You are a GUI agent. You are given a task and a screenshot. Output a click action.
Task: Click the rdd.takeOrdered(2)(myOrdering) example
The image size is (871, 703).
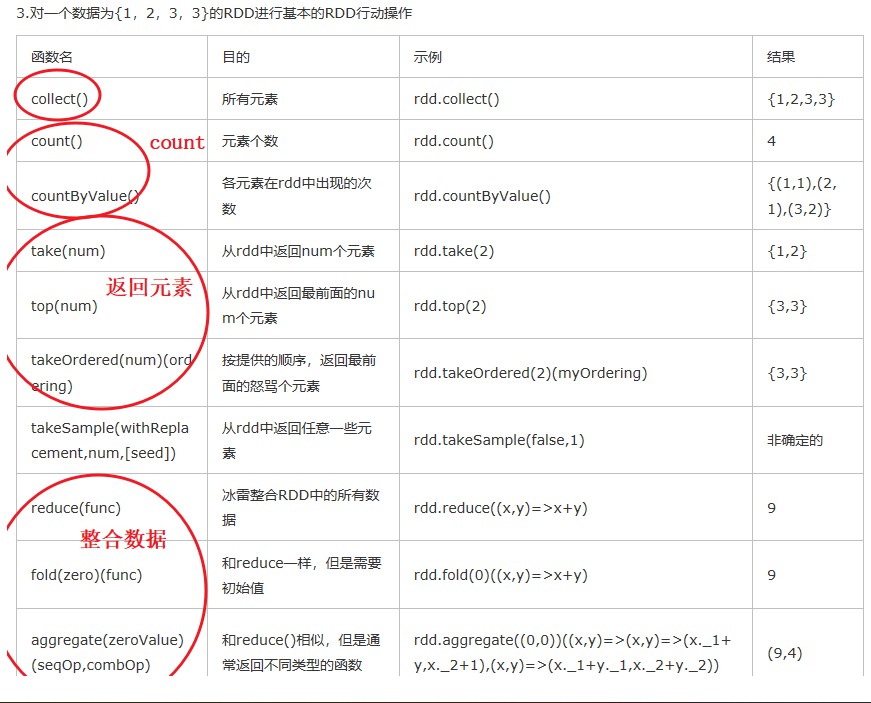coord(530,373)
